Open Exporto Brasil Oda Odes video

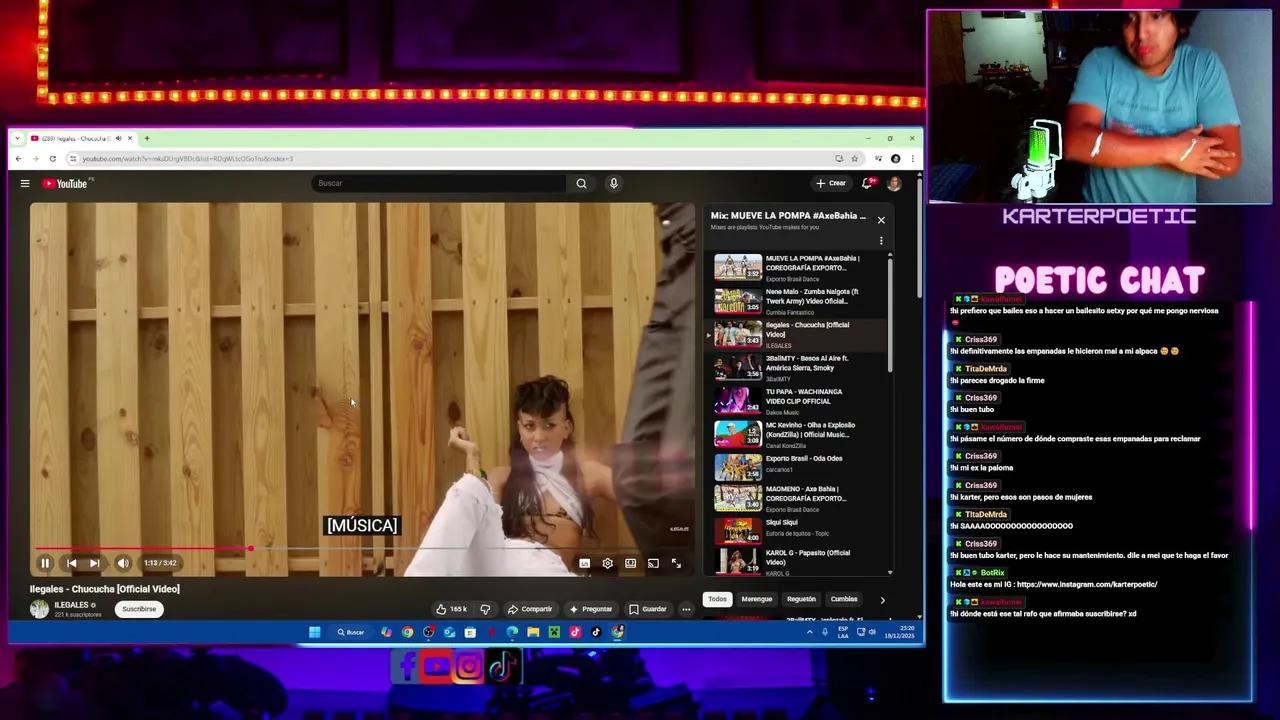pyautogui.click(x=798, y=467)
